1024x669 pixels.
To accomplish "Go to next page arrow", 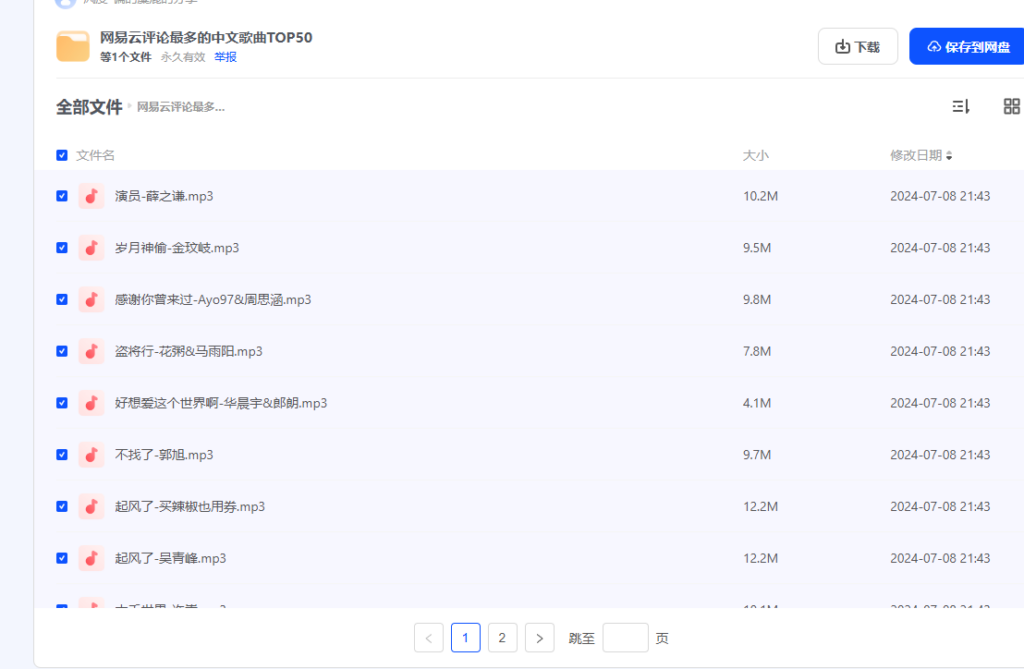I will point(539,638).
